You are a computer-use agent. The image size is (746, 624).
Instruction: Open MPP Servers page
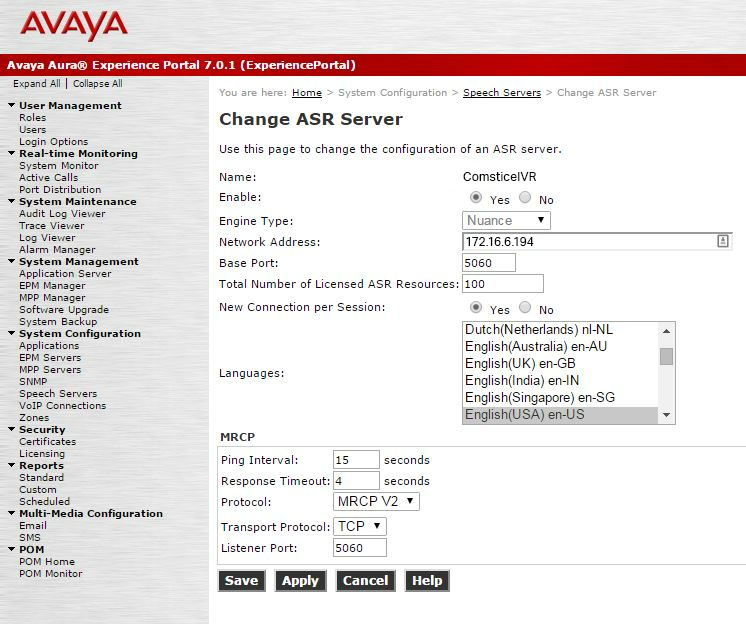coord(50,370)
